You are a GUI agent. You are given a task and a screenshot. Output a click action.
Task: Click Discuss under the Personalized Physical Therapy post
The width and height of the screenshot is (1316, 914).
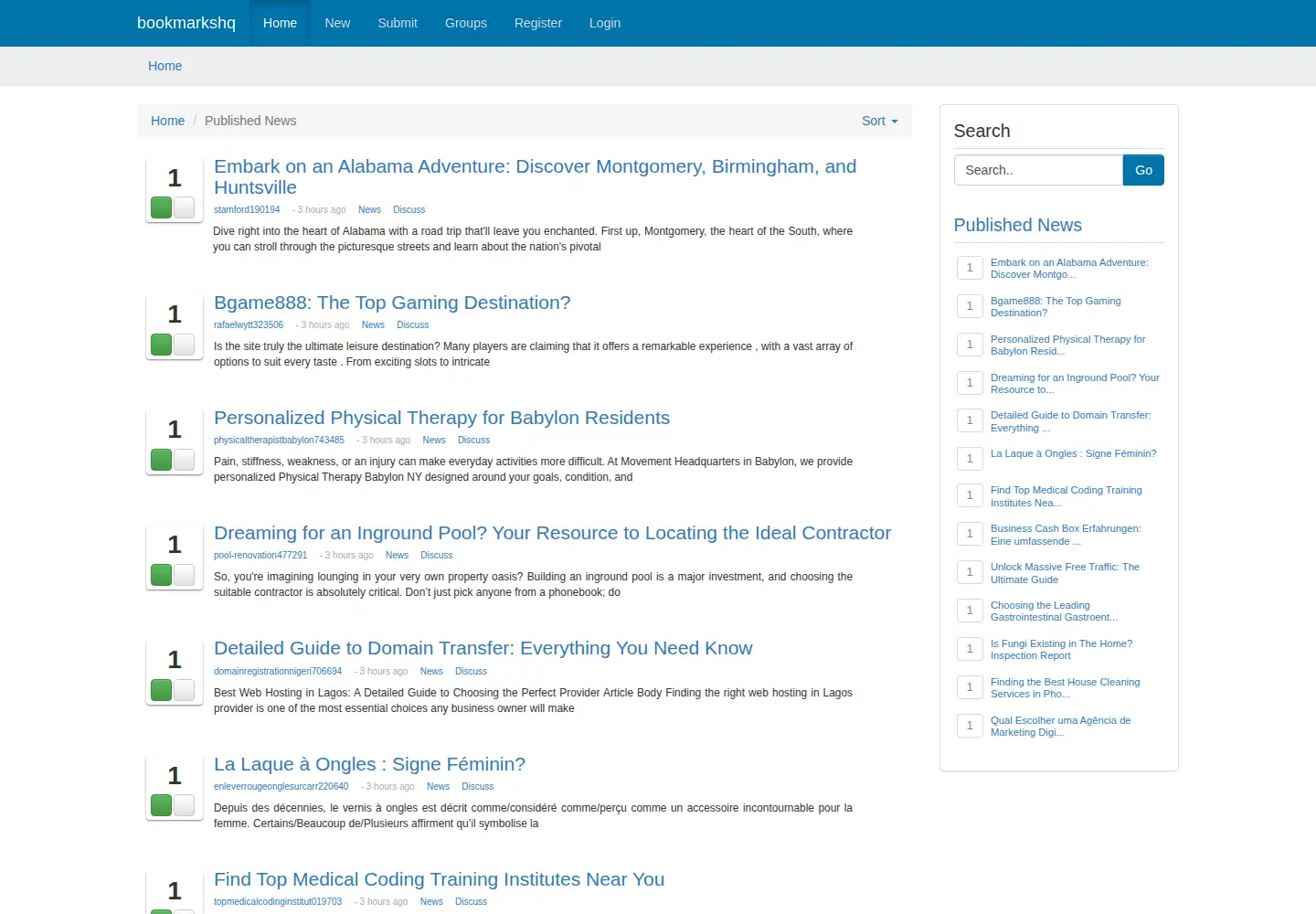(473, 441)
